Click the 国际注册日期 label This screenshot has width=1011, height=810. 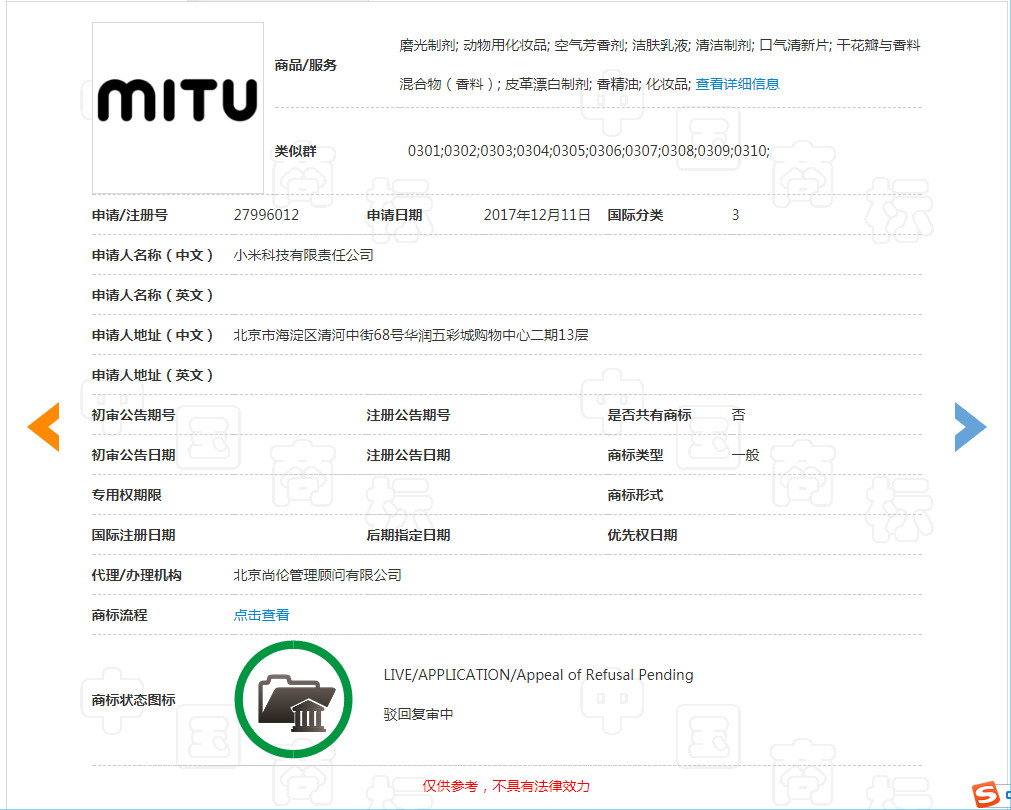(x=133, y=535)
